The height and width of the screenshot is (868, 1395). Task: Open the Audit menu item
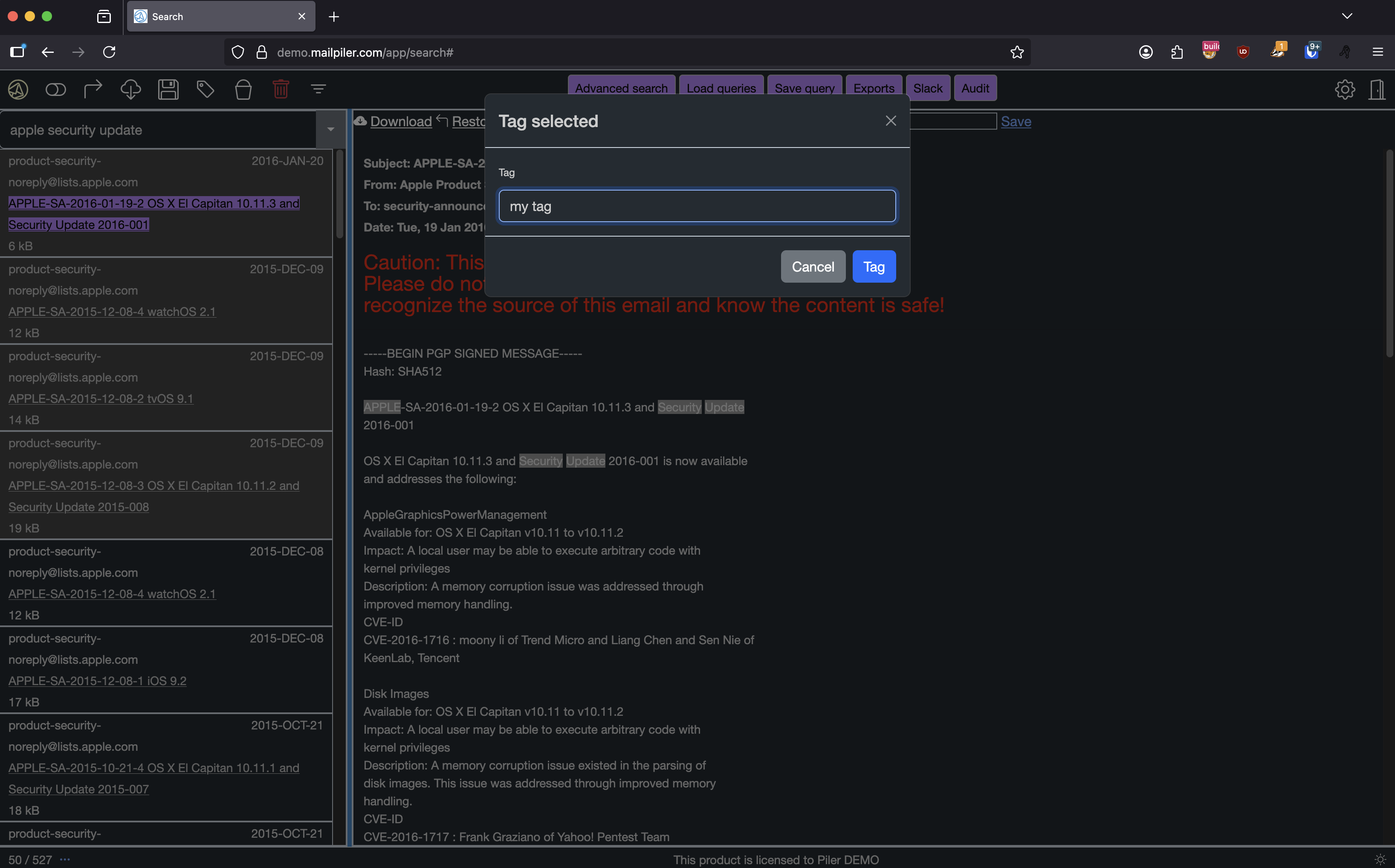(x=975, y=88)
